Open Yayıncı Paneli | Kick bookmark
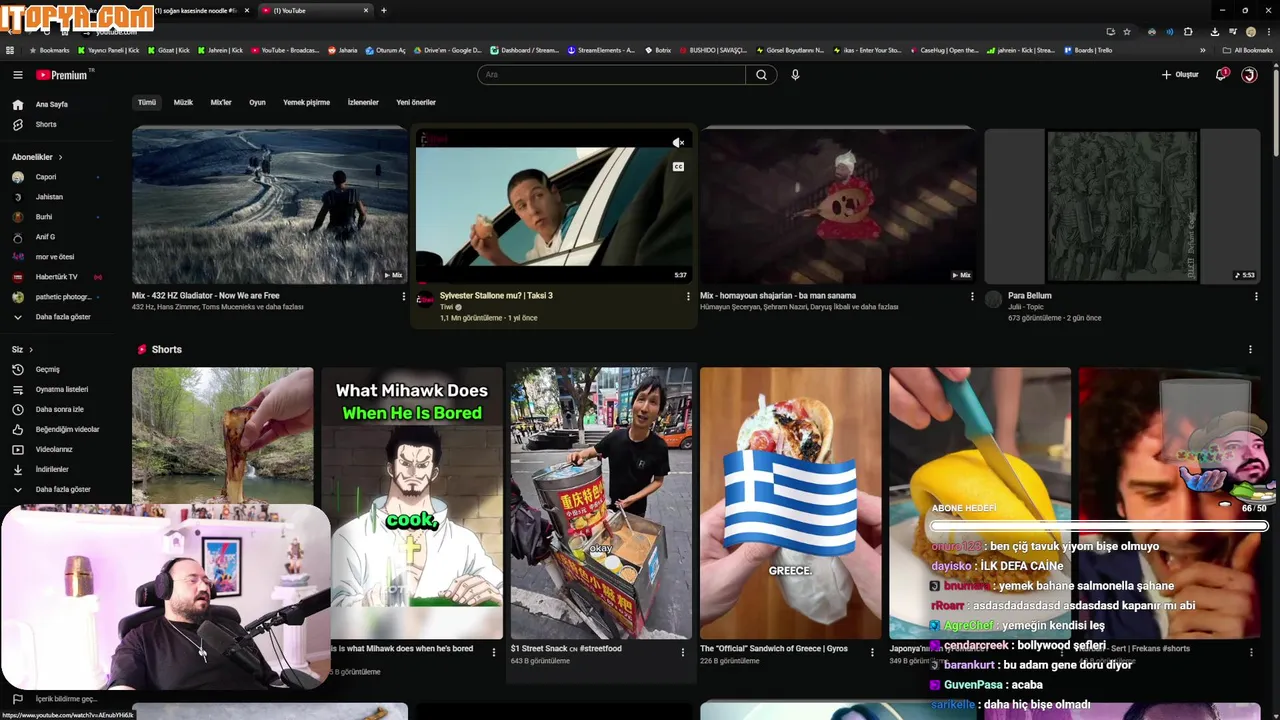 [x=109, y=50]
